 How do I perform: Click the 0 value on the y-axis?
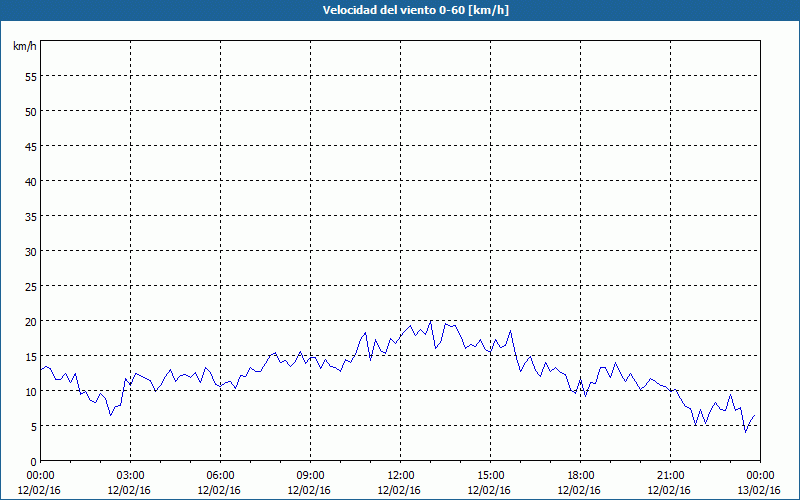click(x=34, y=462)
